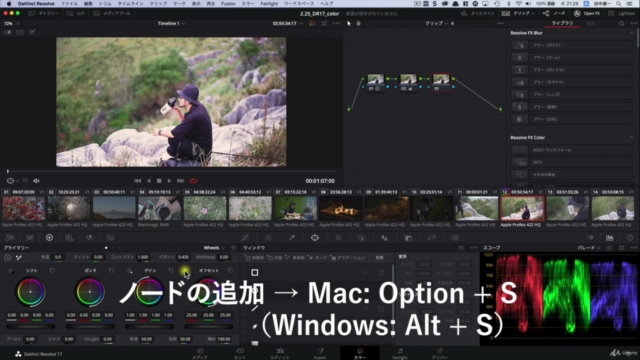Click the Lift color wheel center
The width and height of the screenshot is (640, 360).
point(30,292)
